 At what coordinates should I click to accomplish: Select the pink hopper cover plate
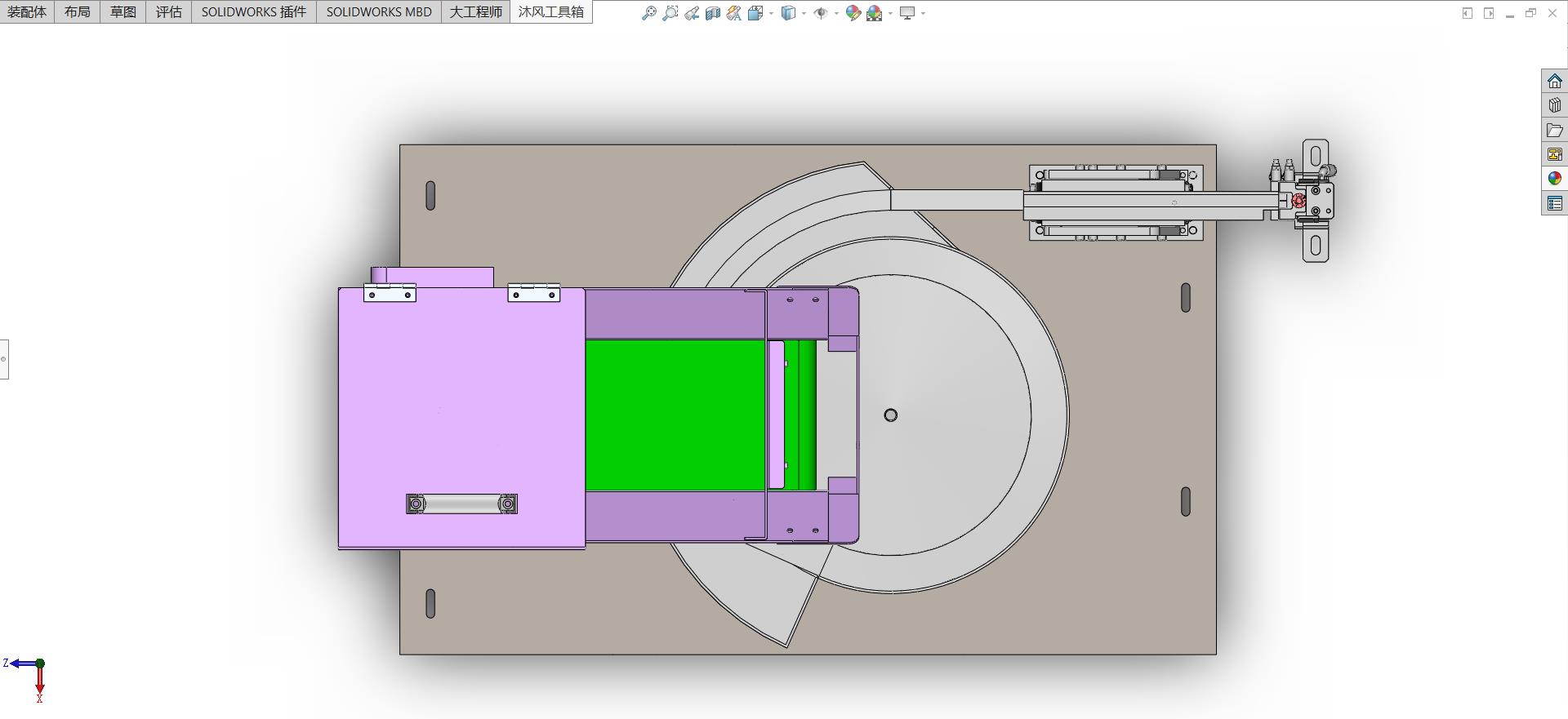[461, 418]
